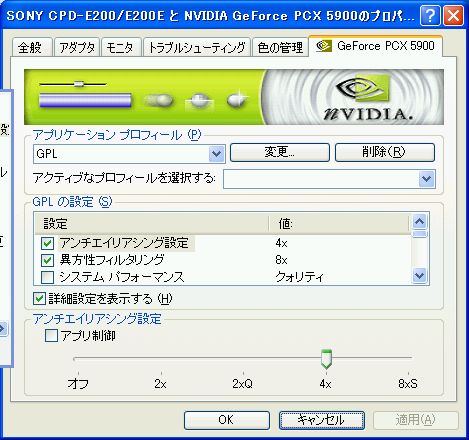
Task: Uncheck アンチエイリアシング設定 in the settings list
Action: tap(47, 243)
